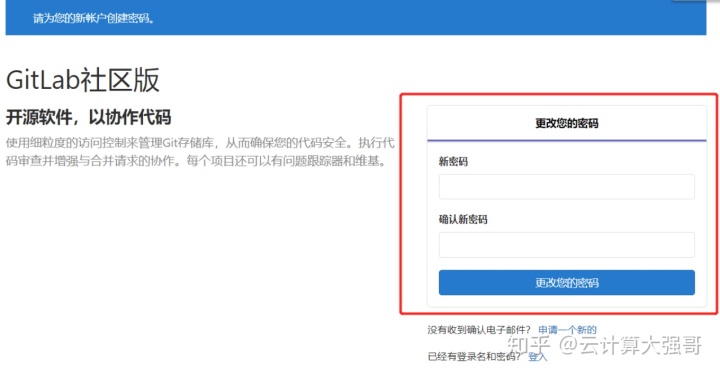This screenshot has height=375, width=720.
Task: Select the GitLab社区版 heading text
Action: pyautogui.click(x=83, y=80)
